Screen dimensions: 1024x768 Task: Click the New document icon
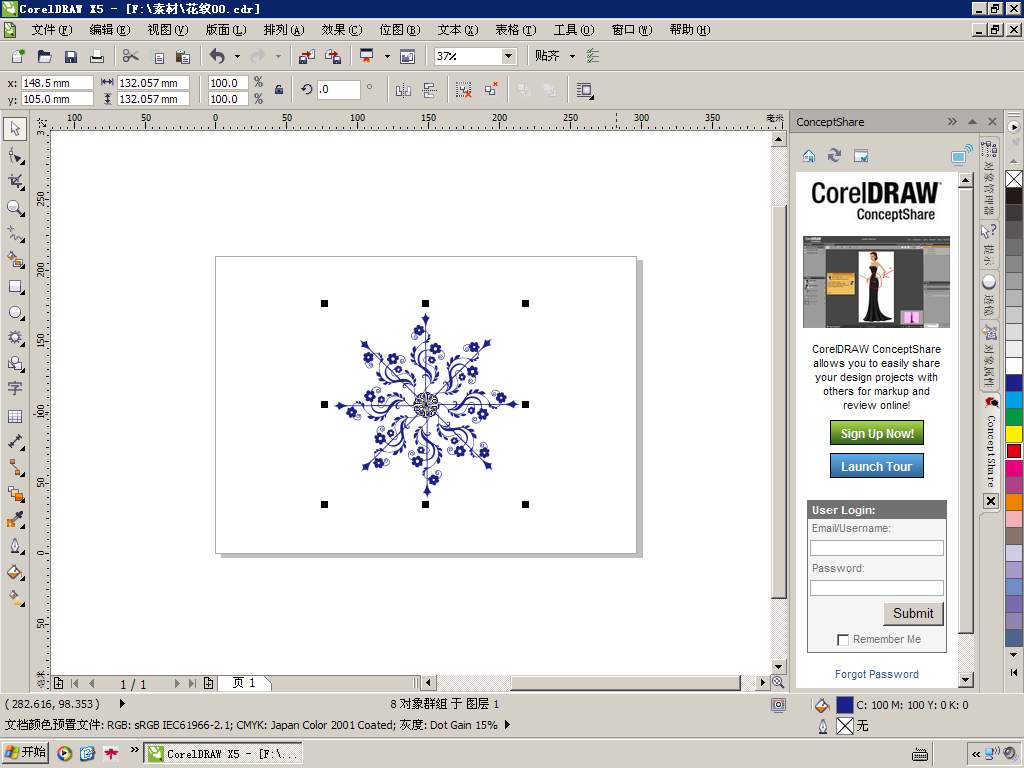pos(18,56)
